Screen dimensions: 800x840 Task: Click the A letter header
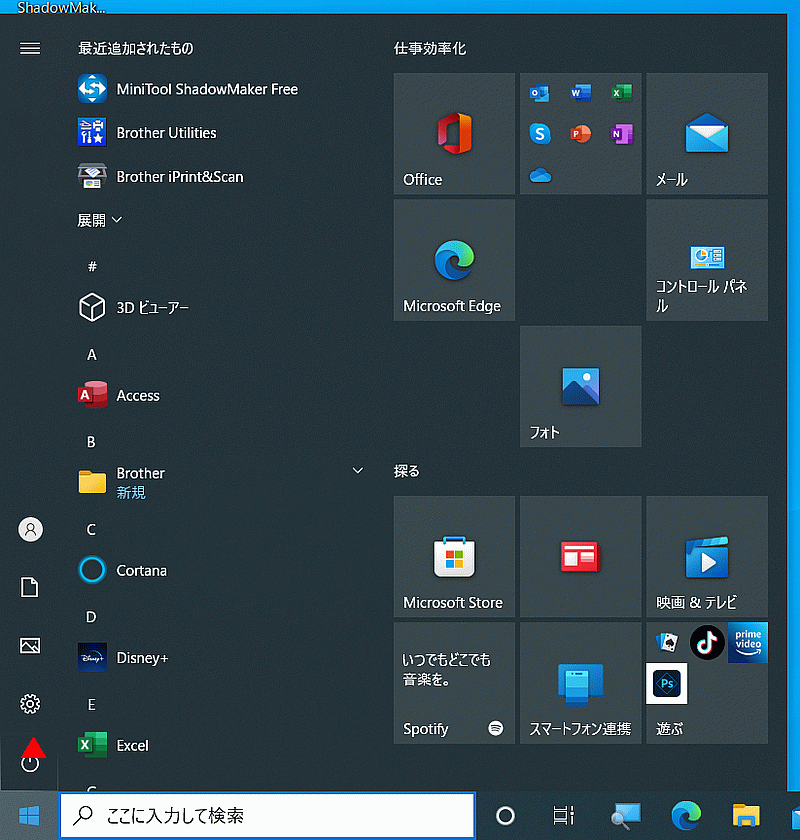click(92, 354)
